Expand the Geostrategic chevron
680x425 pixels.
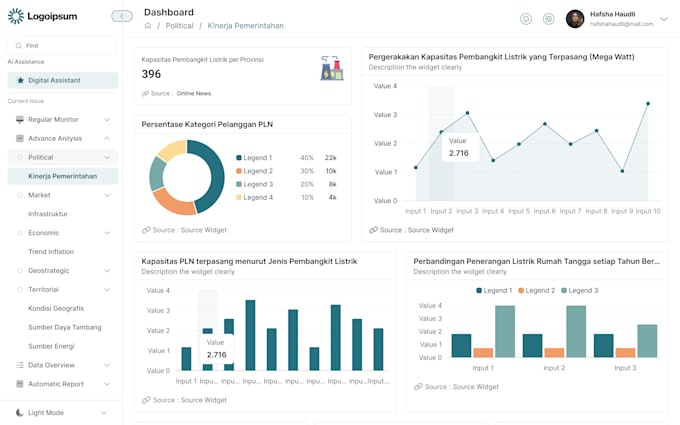[107, 271]
